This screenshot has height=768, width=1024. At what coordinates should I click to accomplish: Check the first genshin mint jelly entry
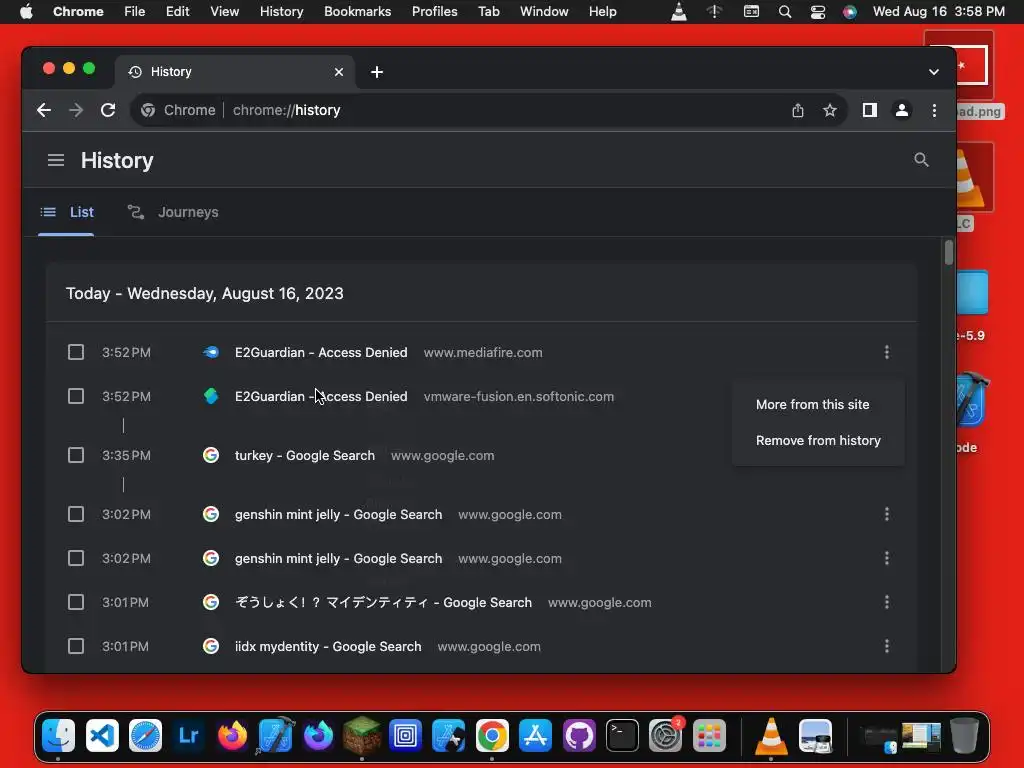pos(76,515)
